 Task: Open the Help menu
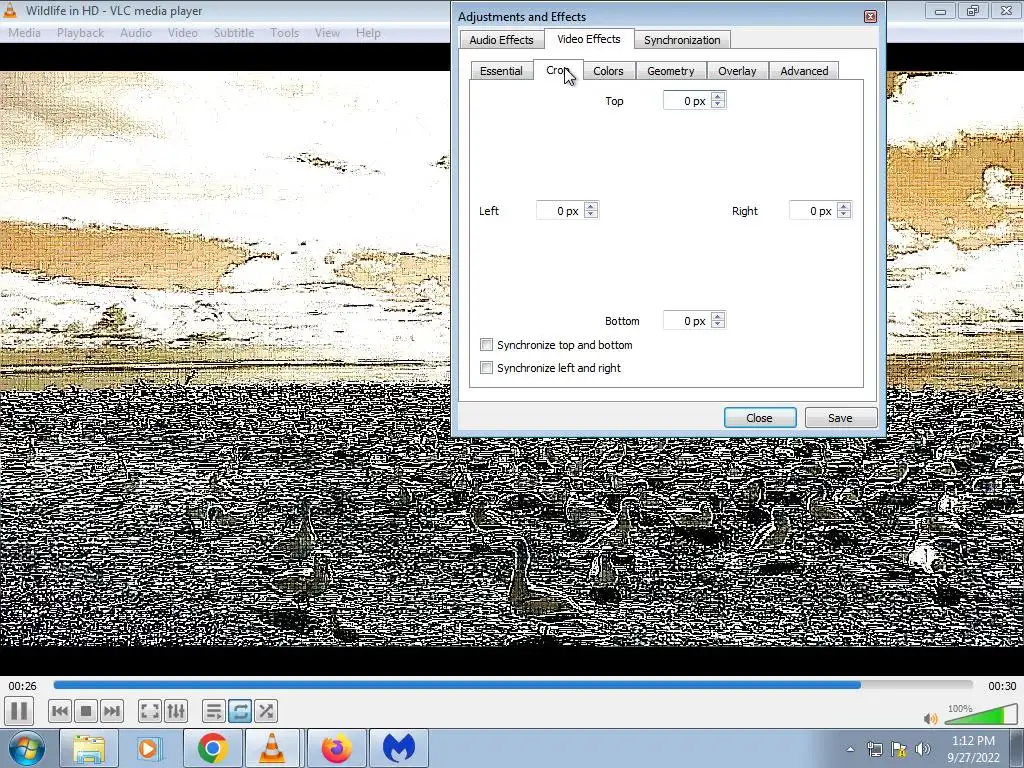368,33
